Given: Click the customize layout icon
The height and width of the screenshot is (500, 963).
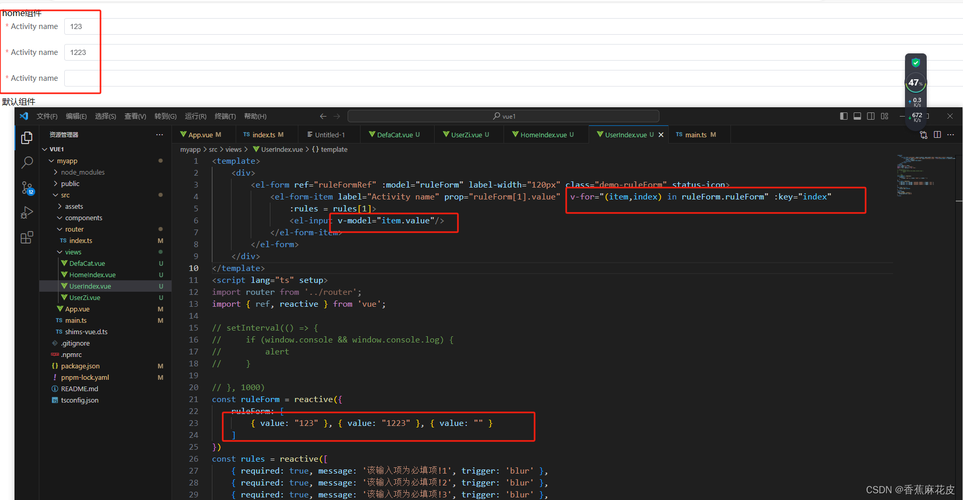Looking at the screenshot, I should pyautogui.click(x=885, y=117).
